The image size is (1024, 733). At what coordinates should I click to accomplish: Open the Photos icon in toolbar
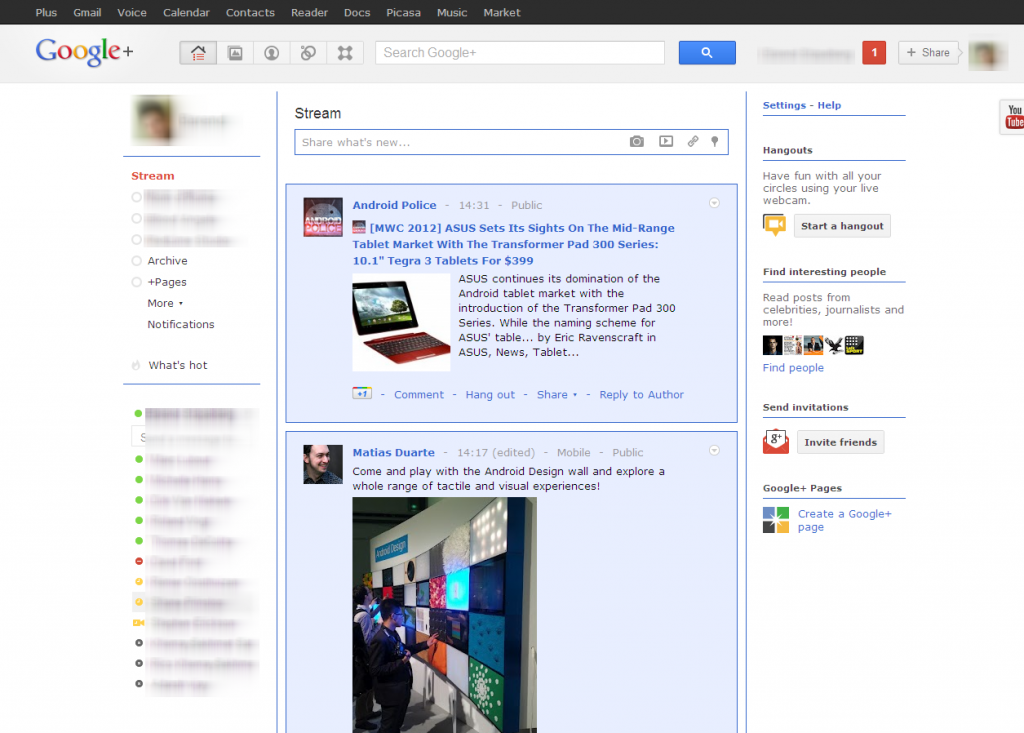235,53
